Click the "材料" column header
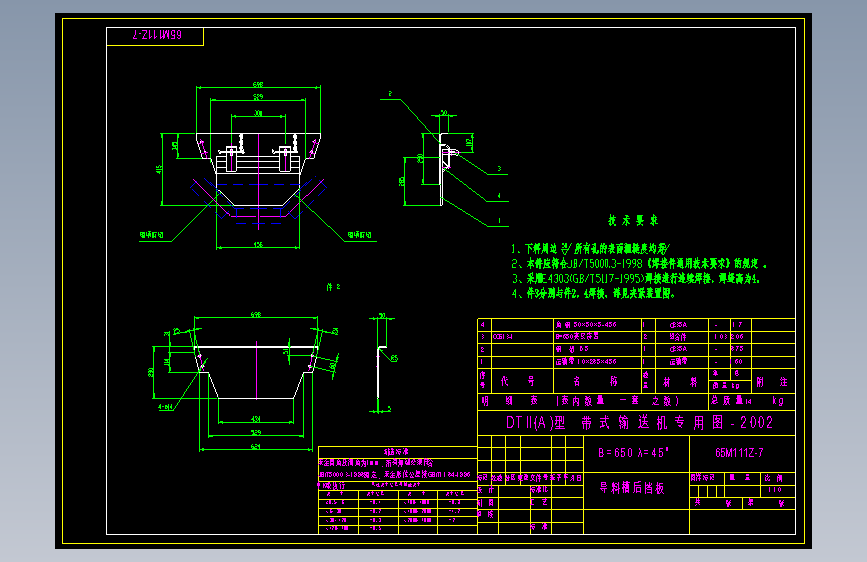 coord(680,382)
